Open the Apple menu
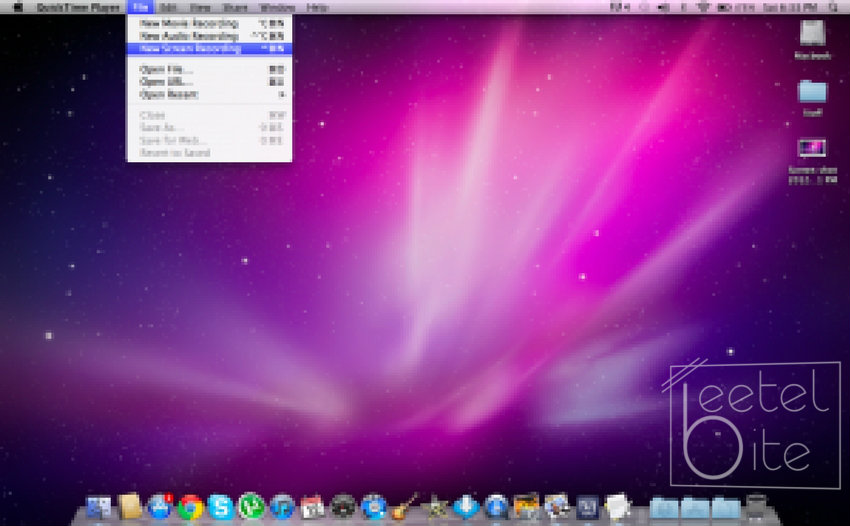 point(18,8)
